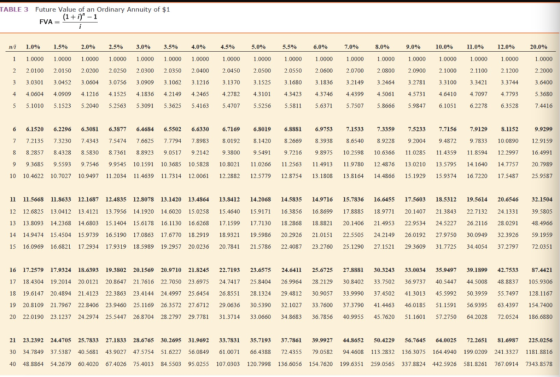Click the value 2.0100 in row 2
This screenshot has width=560, height=377.
[x=35, y=71]
